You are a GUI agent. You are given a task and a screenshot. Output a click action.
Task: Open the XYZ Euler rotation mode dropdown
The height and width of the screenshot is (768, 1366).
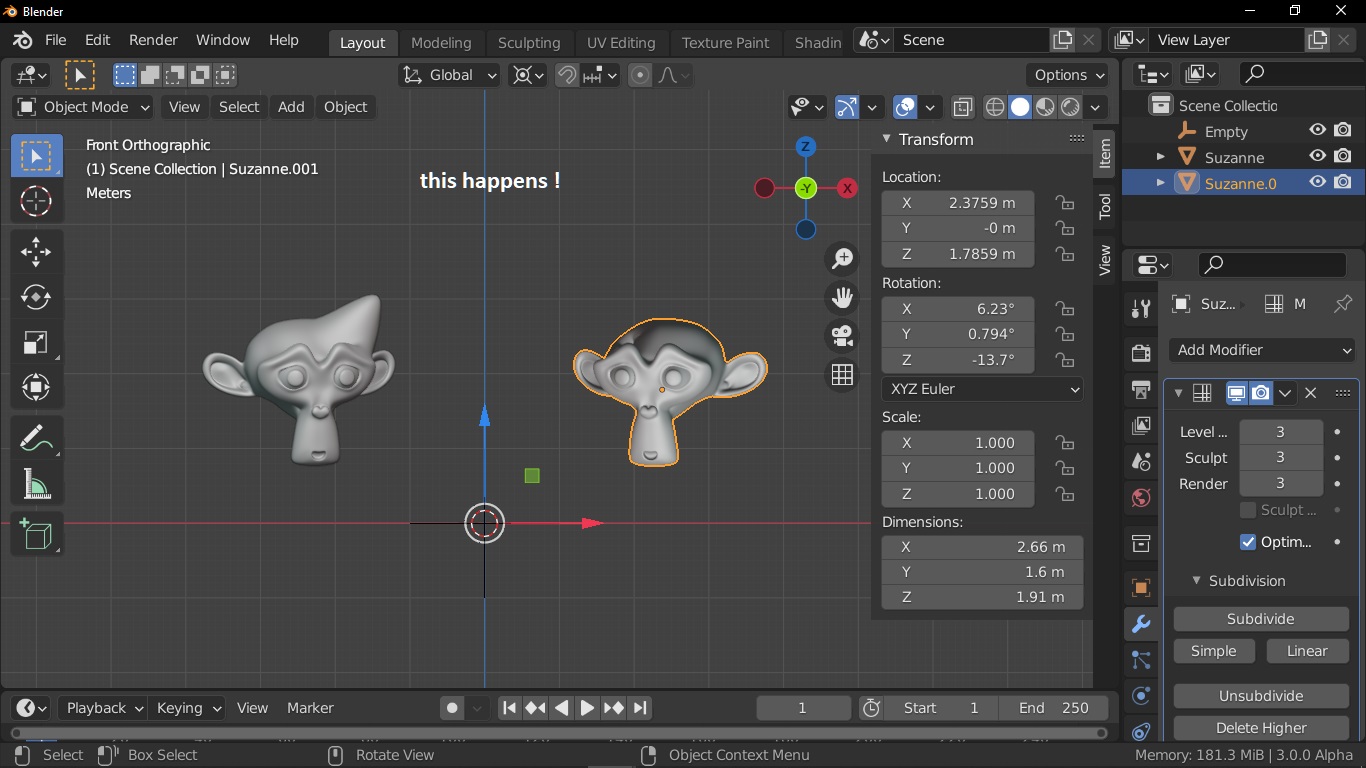coord(982,389)
